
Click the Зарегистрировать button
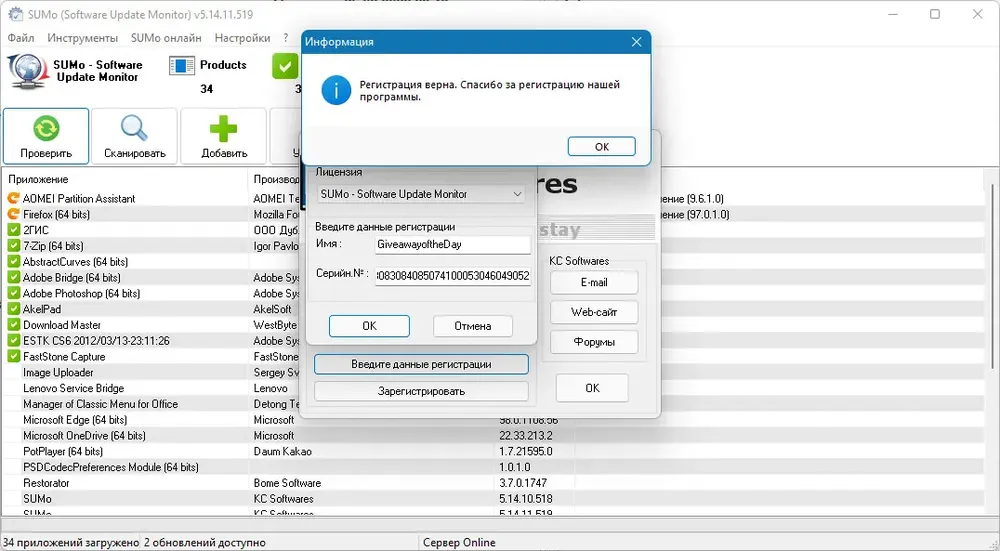pos(421,391)
